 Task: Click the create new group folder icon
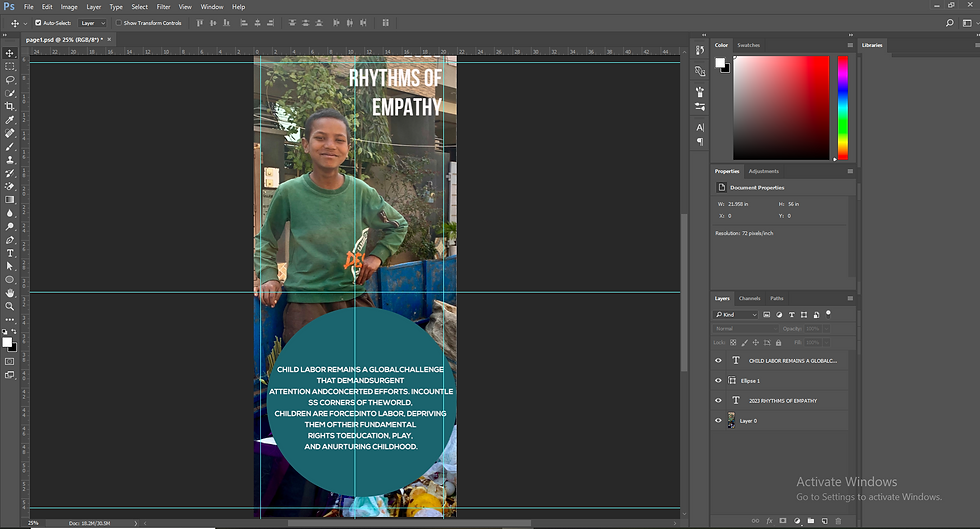point(811,520)
